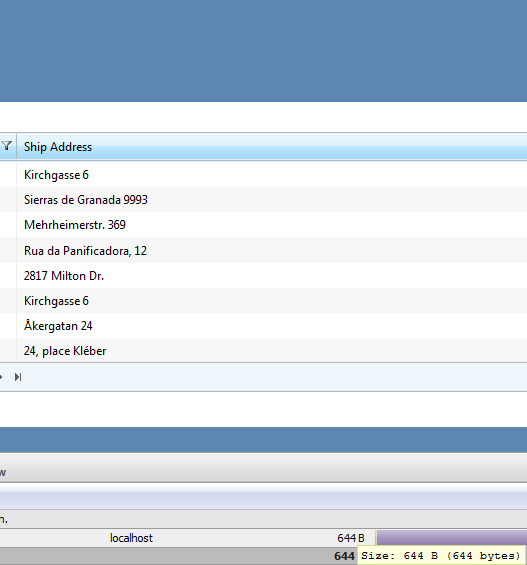
Task: Select the Åkergatan 24 cell
Action: point(272,326)
